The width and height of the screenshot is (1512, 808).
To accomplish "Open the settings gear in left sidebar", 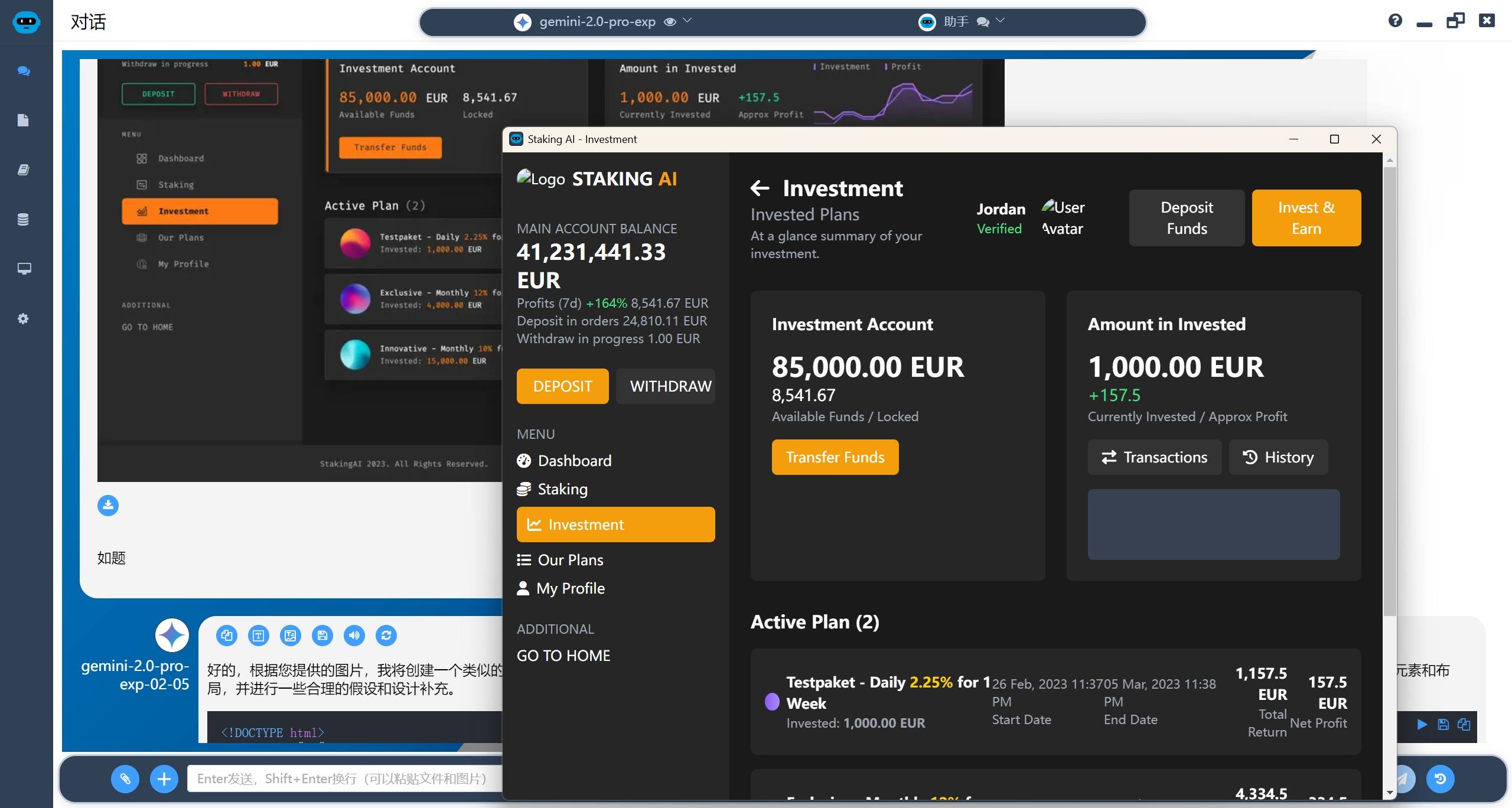I will point(24,319).
